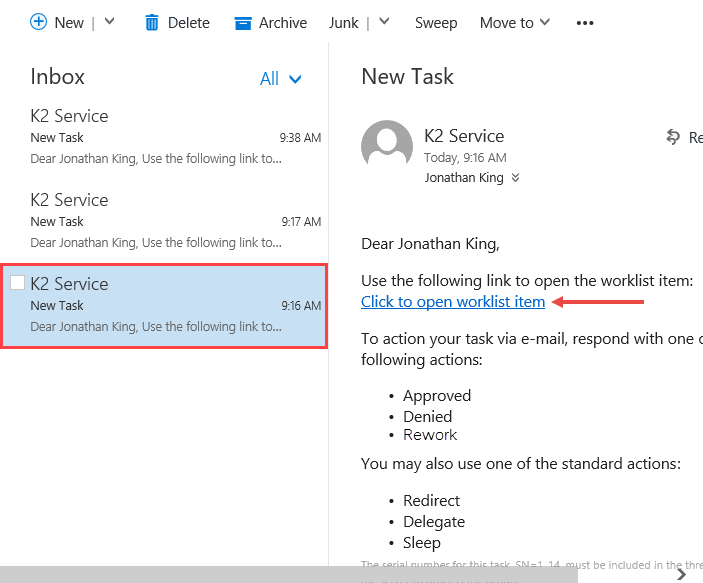
Task: Click the Archive label in toolbar
Action: (283, 23)
